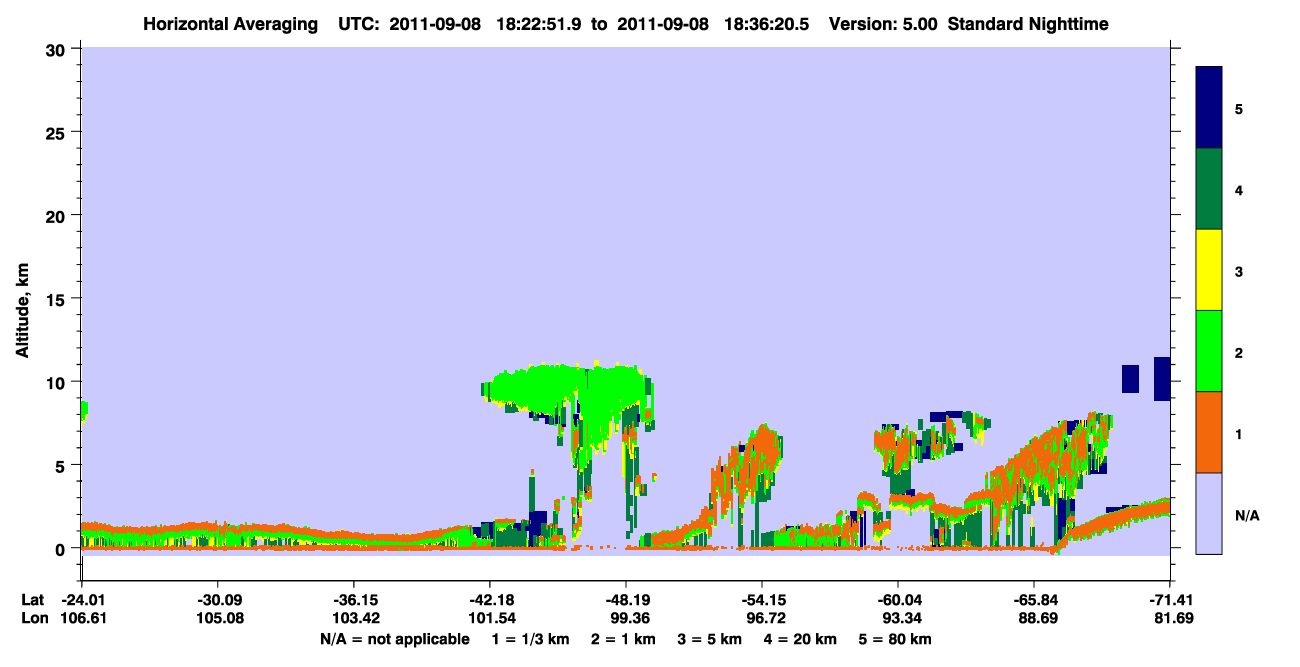Click the 'Lat' axis row label
Viewport: 1300px width, 667px height.
pyautogui.click(x=31, y=600)
